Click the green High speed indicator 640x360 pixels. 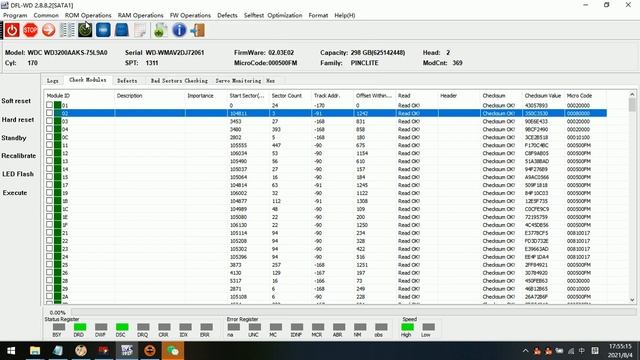click(407, 327)
